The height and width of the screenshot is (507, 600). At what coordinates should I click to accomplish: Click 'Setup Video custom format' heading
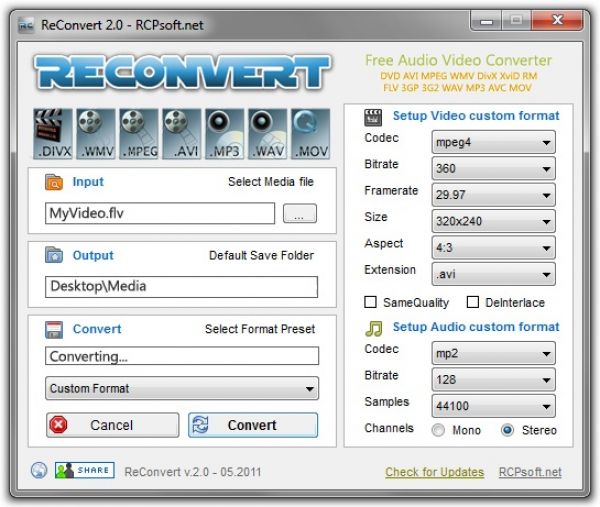tap(476, 116)
